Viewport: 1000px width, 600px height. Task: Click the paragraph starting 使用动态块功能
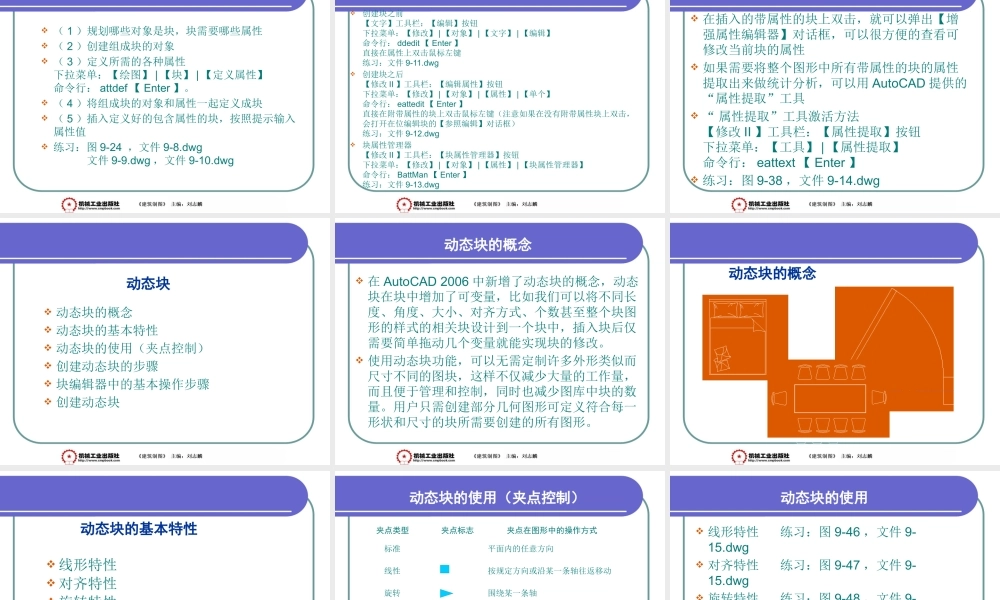click(502, 391)
